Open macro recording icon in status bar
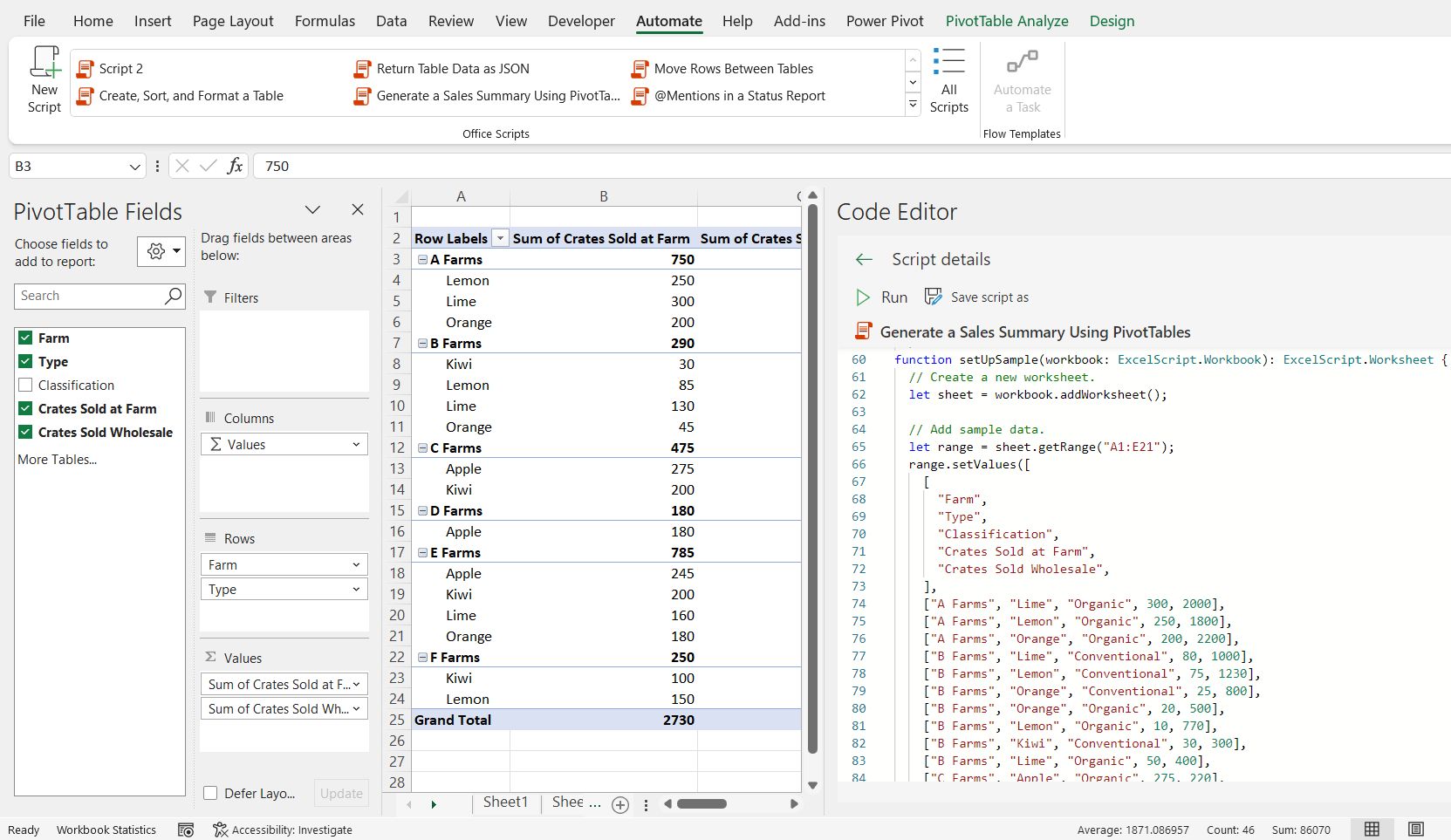The width and height of the screenshot is (1451, 840). pyautogui.click(x=186, y=830)
